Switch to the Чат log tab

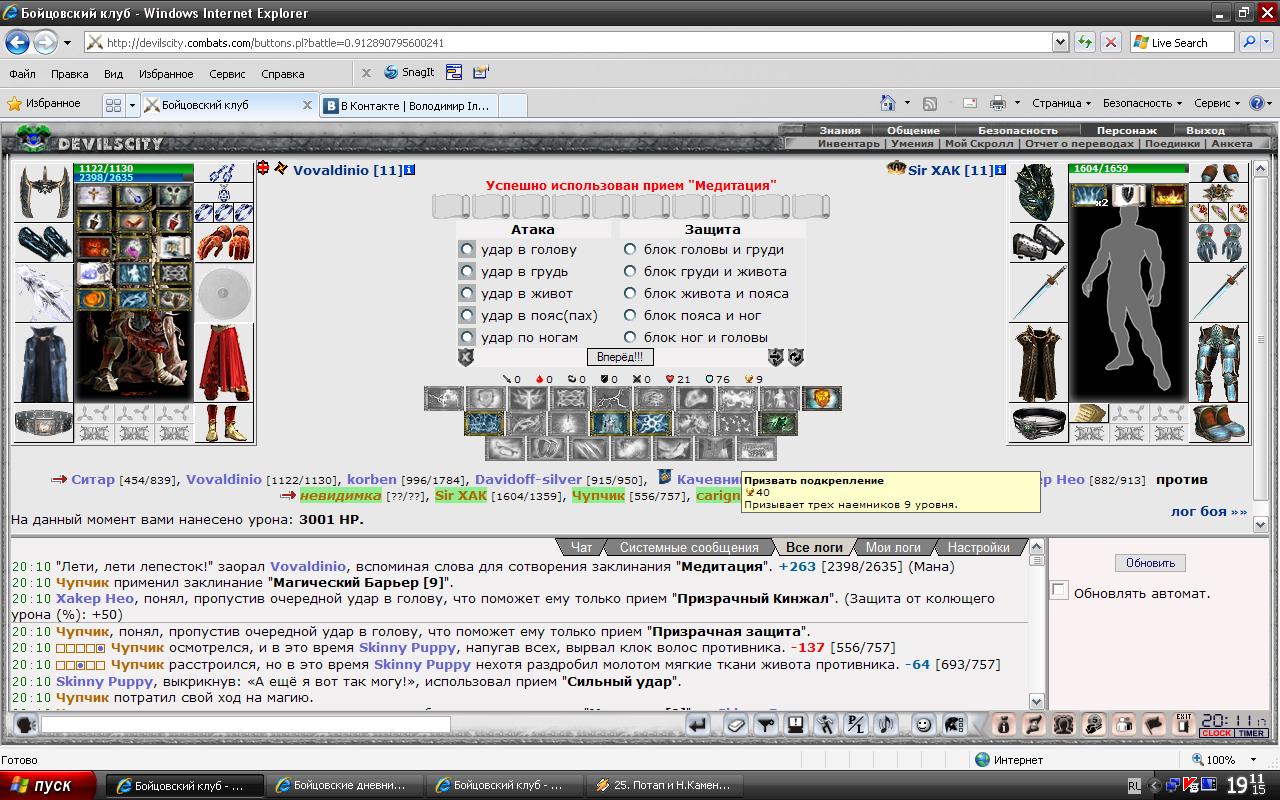582,547
